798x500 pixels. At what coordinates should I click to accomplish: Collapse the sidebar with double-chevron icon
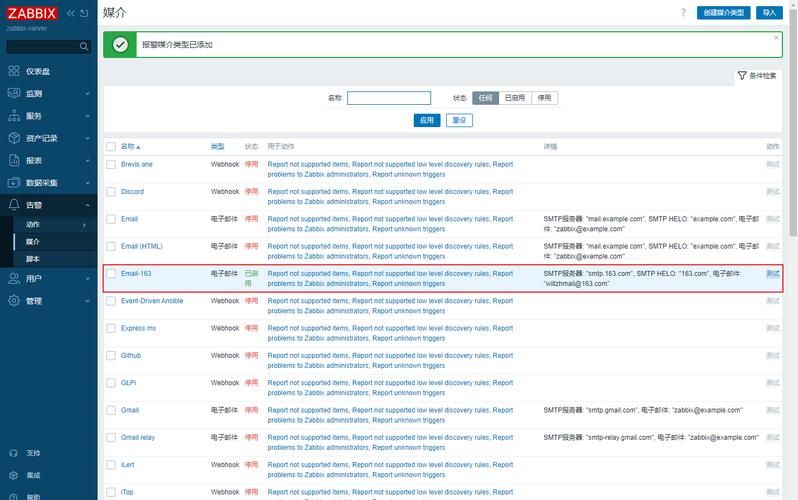tap(71, 13)
